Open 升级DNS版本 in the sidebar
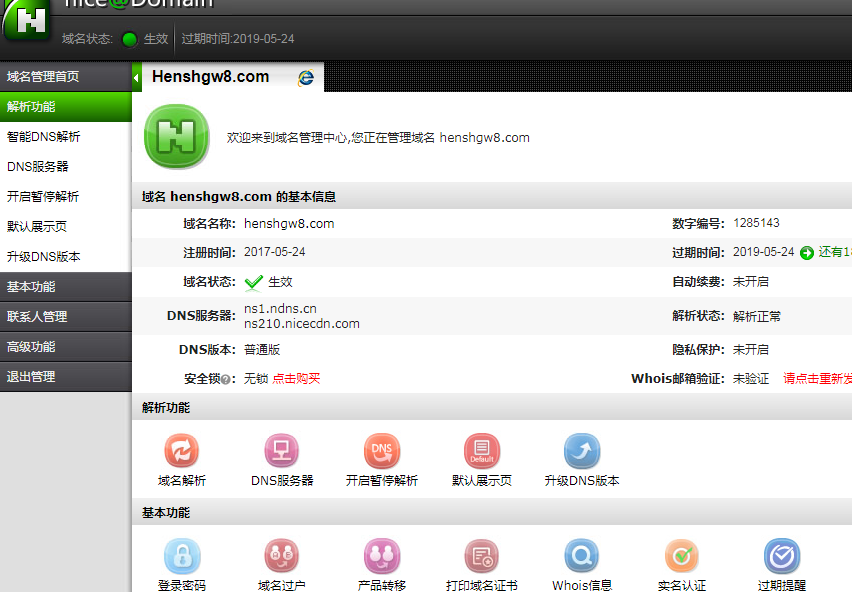The width and height of the screenshot is (852, 592). click(x=43, y=256)
